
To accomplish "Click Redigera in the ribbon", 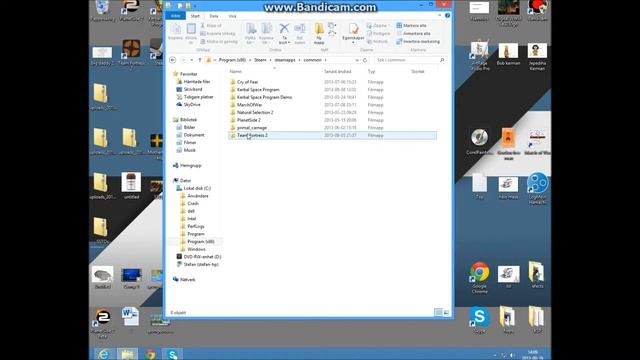I will 378,33.
